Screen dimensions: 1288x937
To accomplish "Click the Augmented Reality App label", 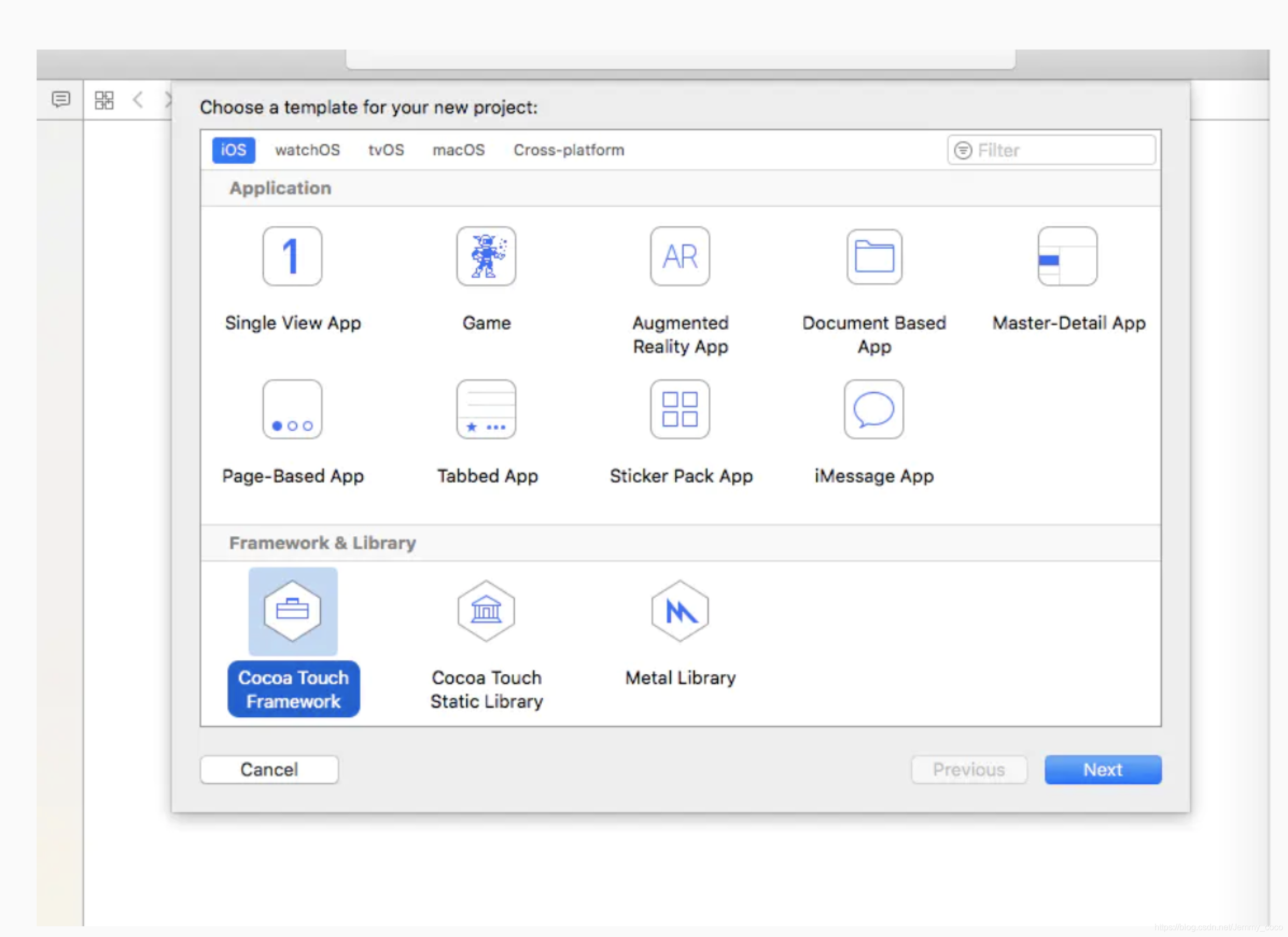I will click(680, 334).
